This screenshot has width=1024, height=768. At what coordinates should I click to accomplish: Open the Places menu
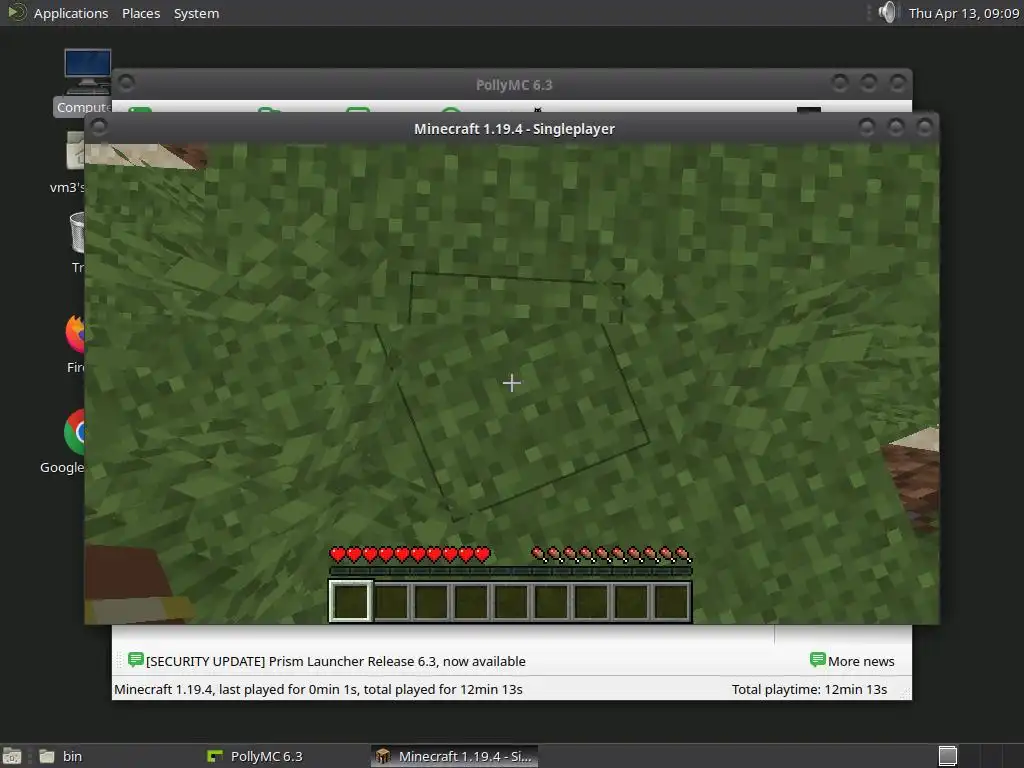141,13
